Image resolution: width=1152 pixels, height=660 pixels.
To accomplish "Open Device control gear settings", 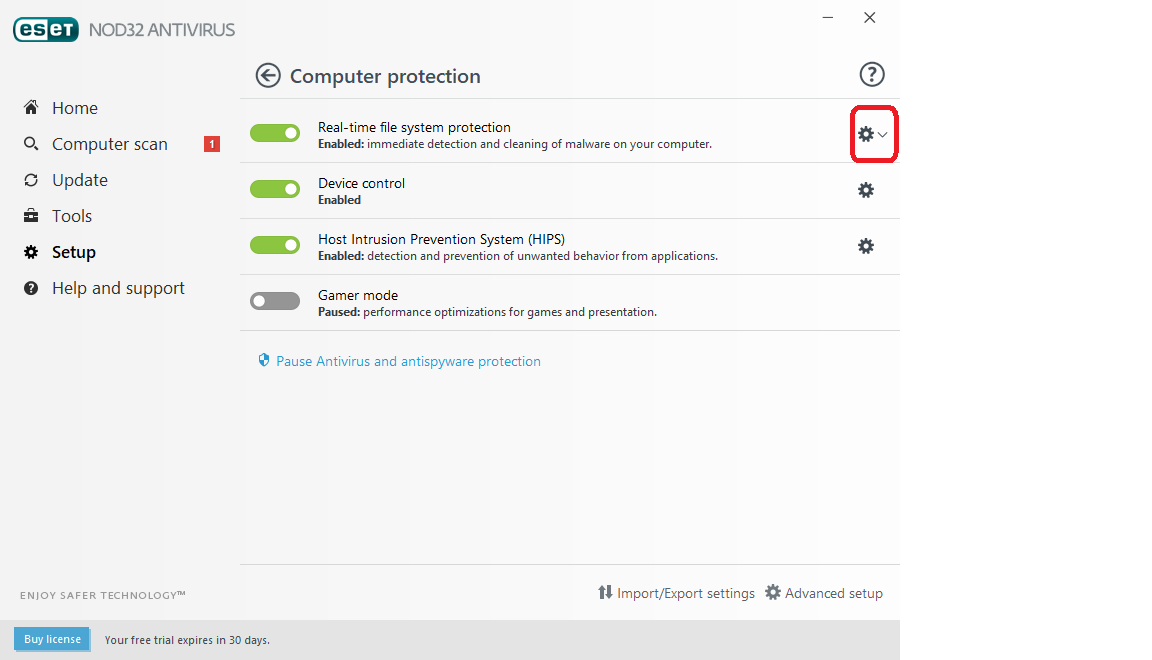I will tap(866, 190).
